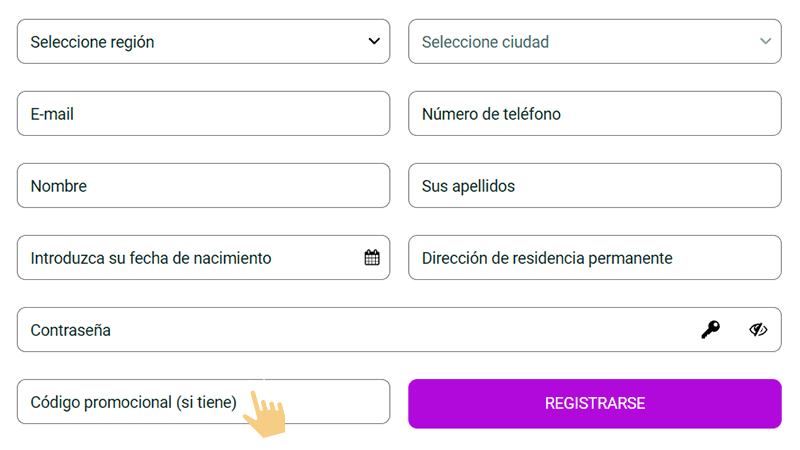Focus the E-mail input field

203,114
